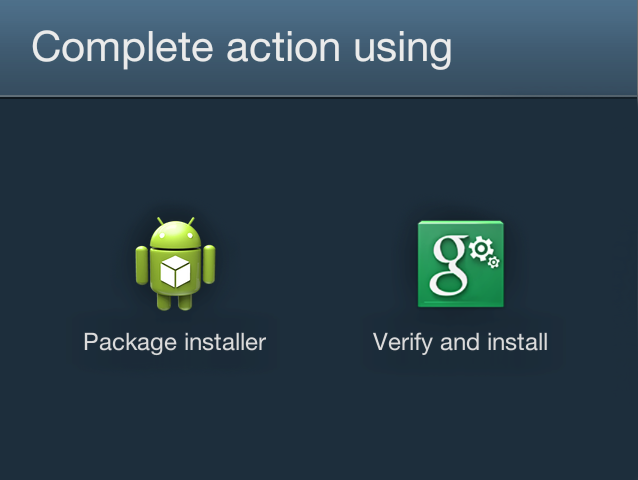Select the green Google settings icon
The height and width of the screenshot is (480, 638).
click(461, 264)
